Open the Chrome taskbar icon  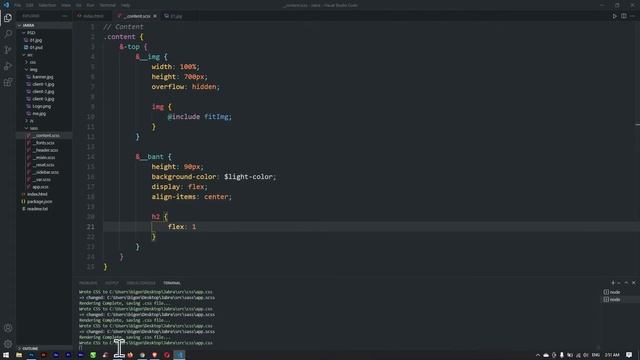142,355
